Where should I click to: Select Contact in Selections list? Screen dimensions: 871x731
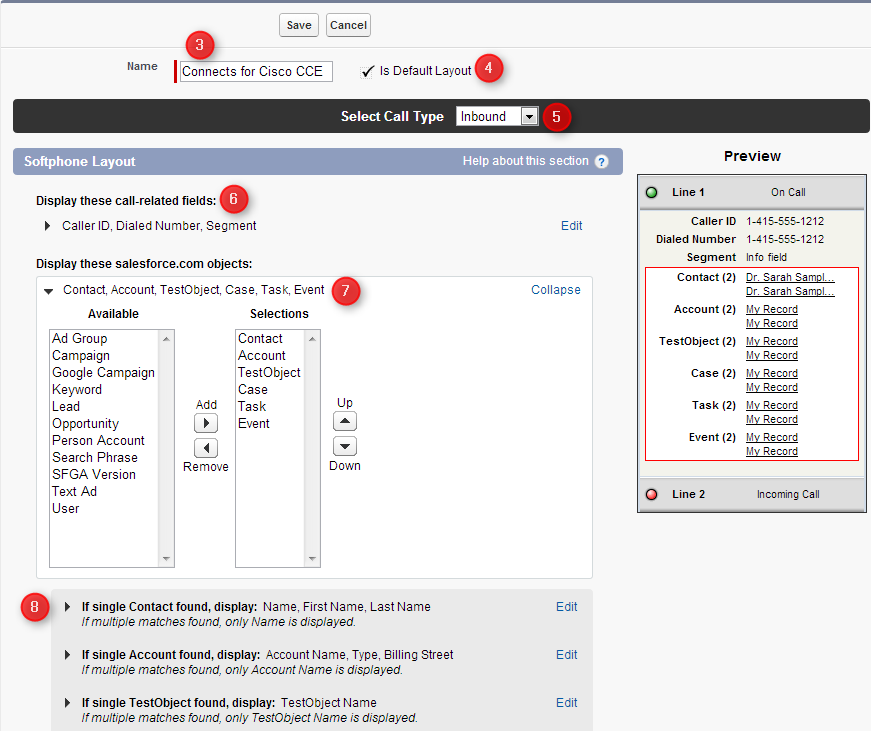261,338
